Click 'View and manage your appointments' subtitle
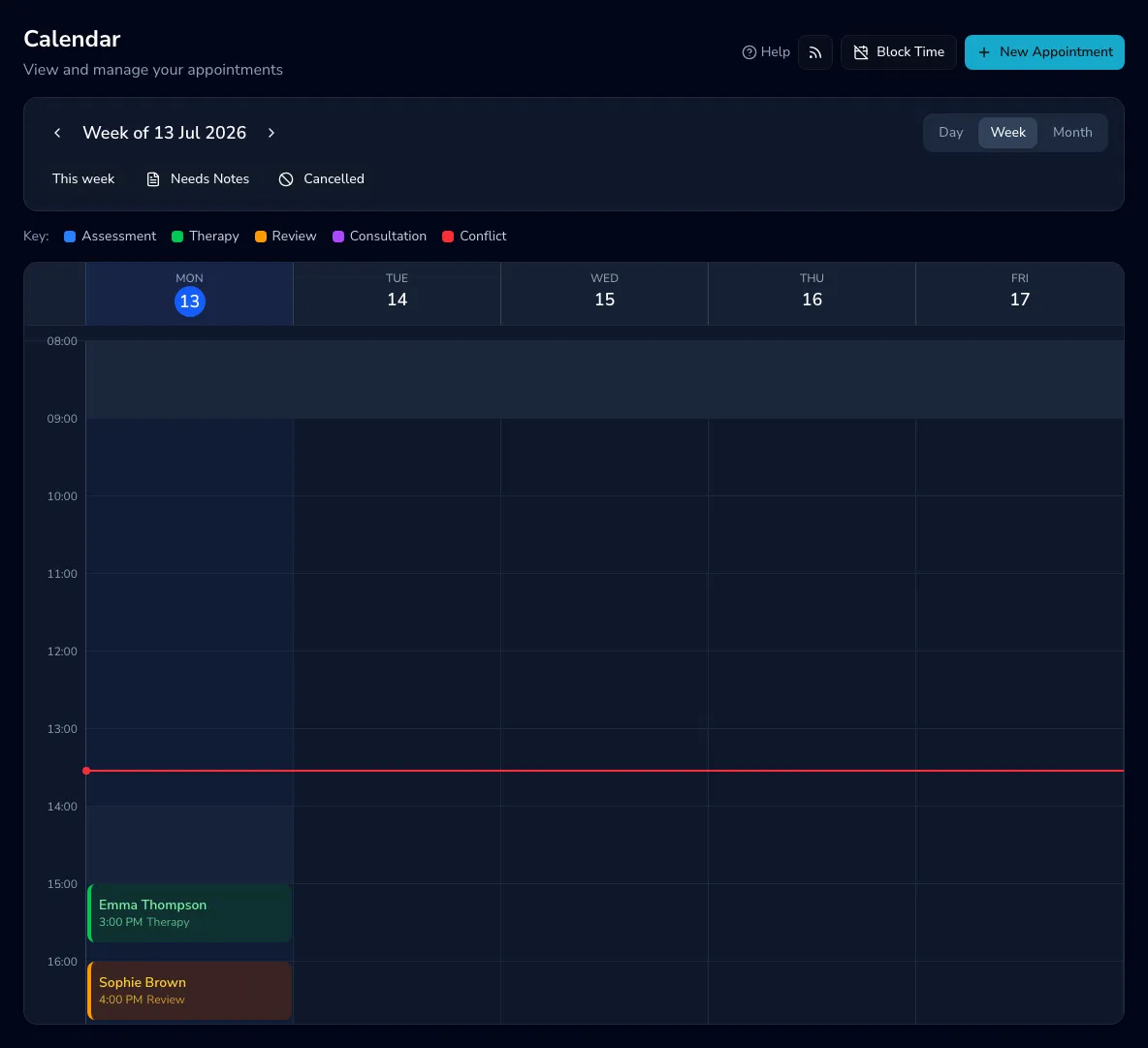This screenshot has height=1048, width=1148. 153,70
